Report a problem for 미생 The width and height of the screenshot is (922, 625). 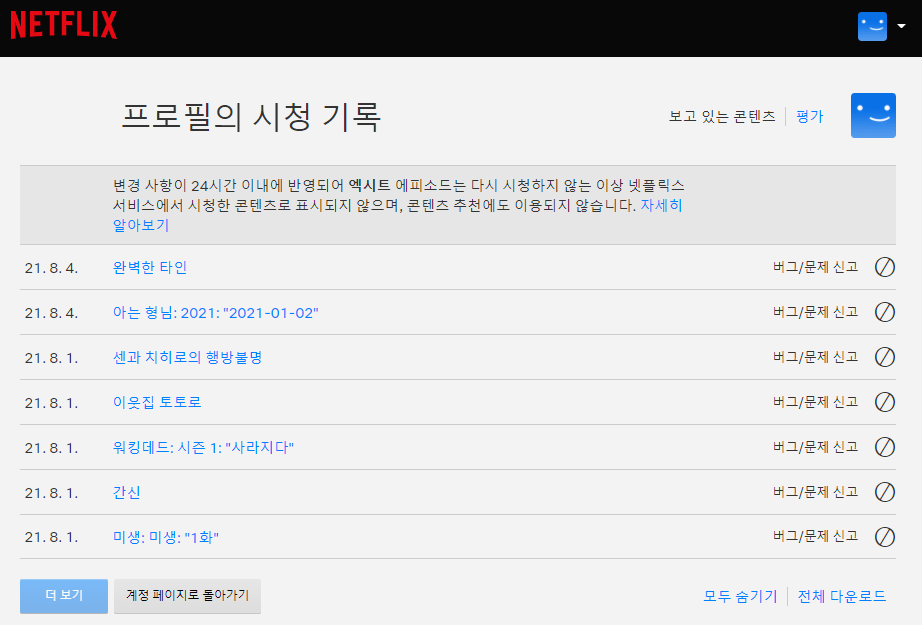coord(815,536)
